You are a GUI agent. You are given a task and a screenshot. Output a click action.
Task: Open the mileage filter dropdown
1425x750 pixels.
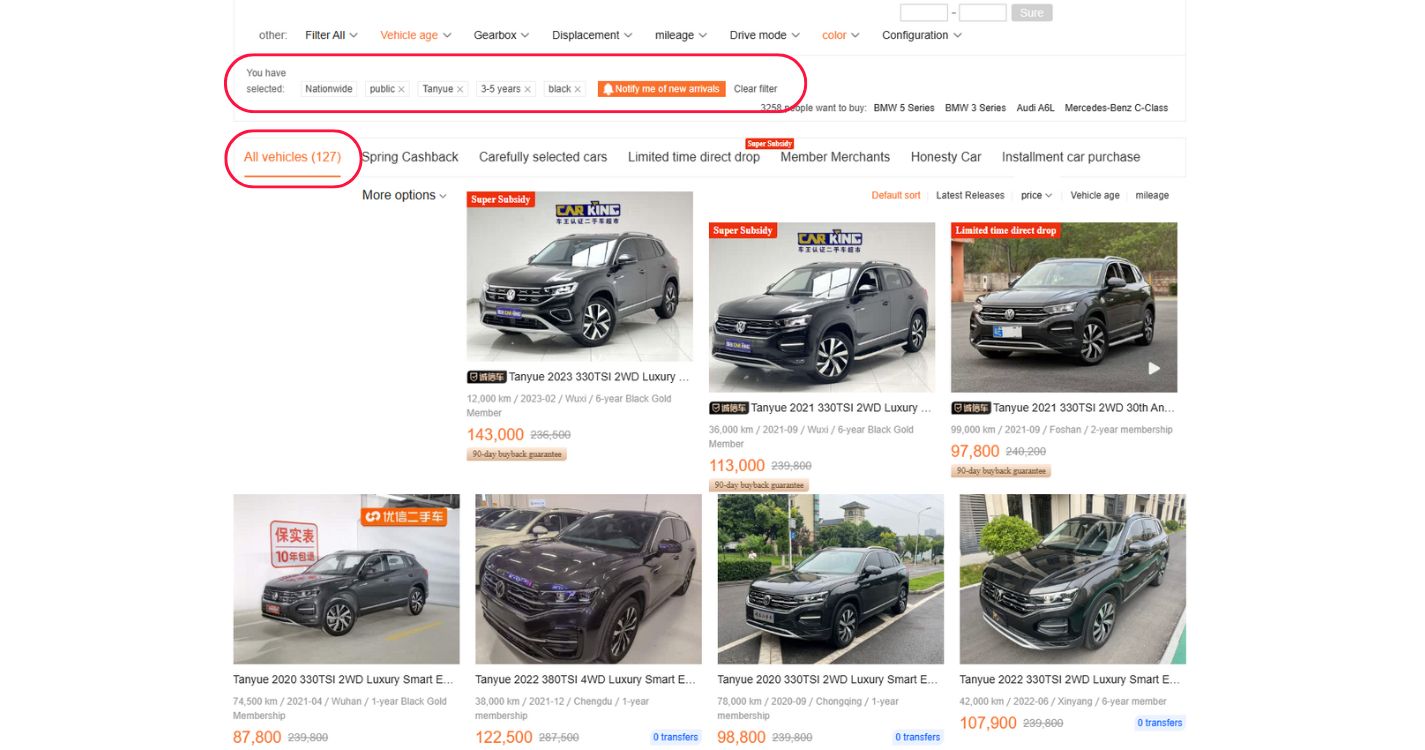click(x=681, y=35)
